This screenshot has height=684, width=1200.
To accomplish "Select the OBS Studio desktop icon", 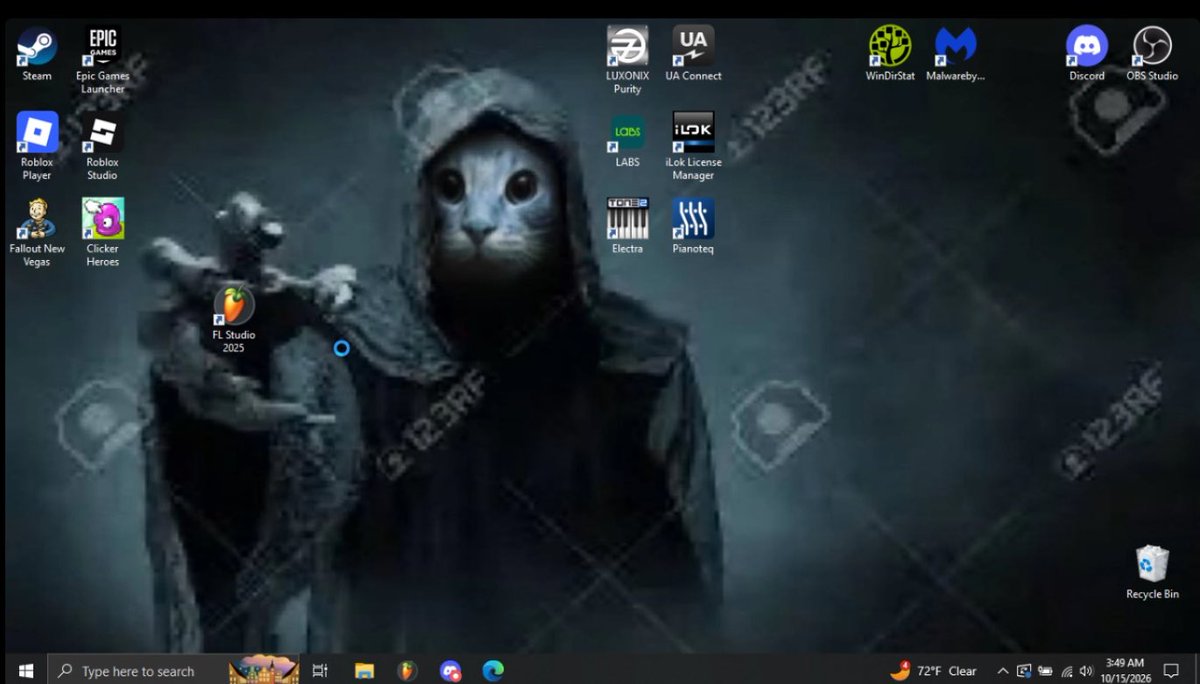I will pos(1152,54).
